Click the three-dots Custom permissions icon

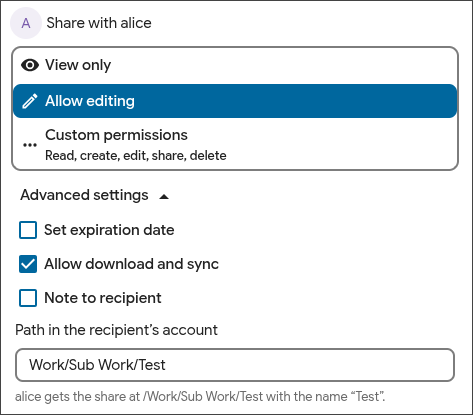coord(30,145)
